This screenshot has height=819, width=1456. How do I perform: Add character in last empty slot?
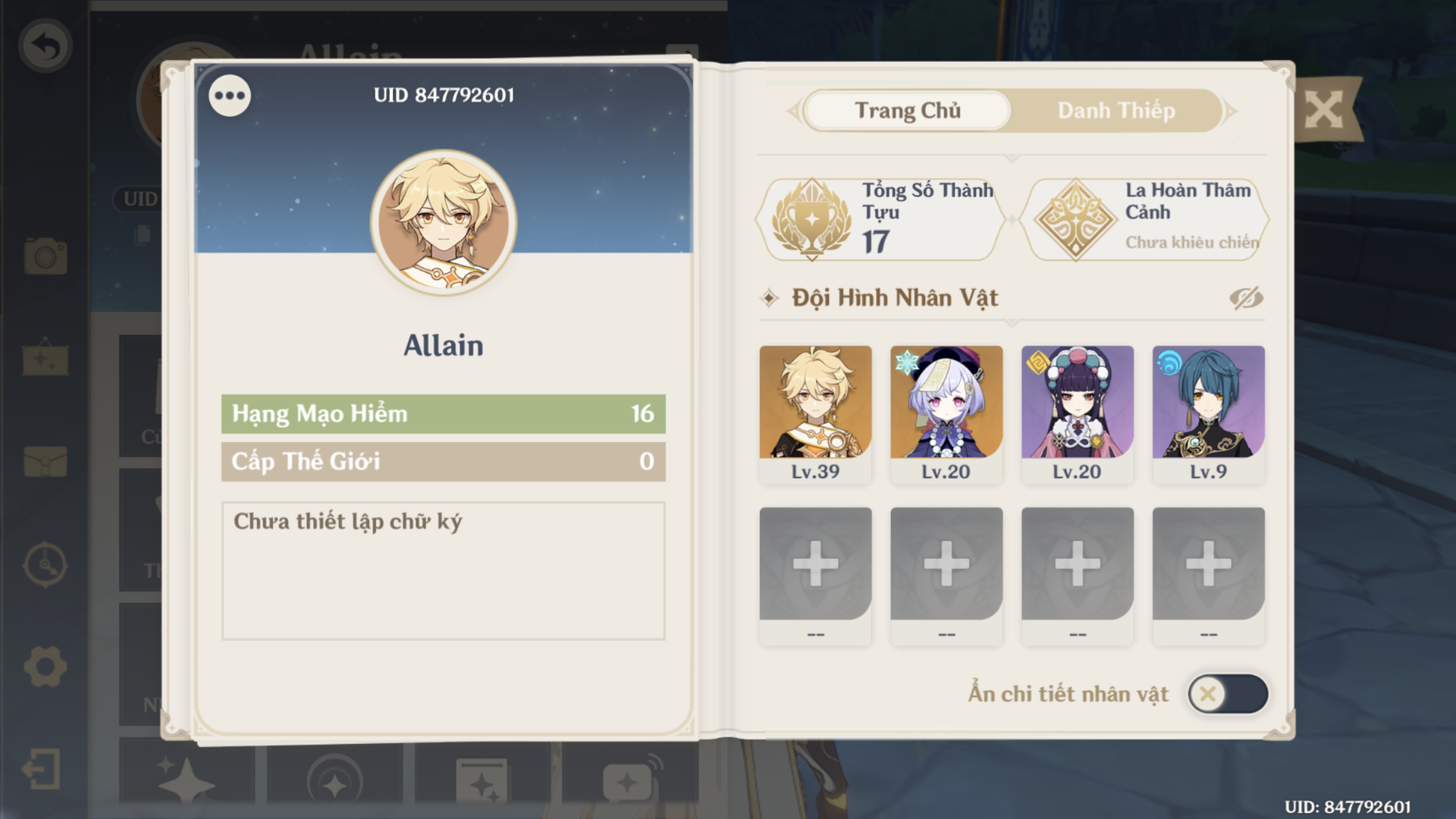(1208, 576)
